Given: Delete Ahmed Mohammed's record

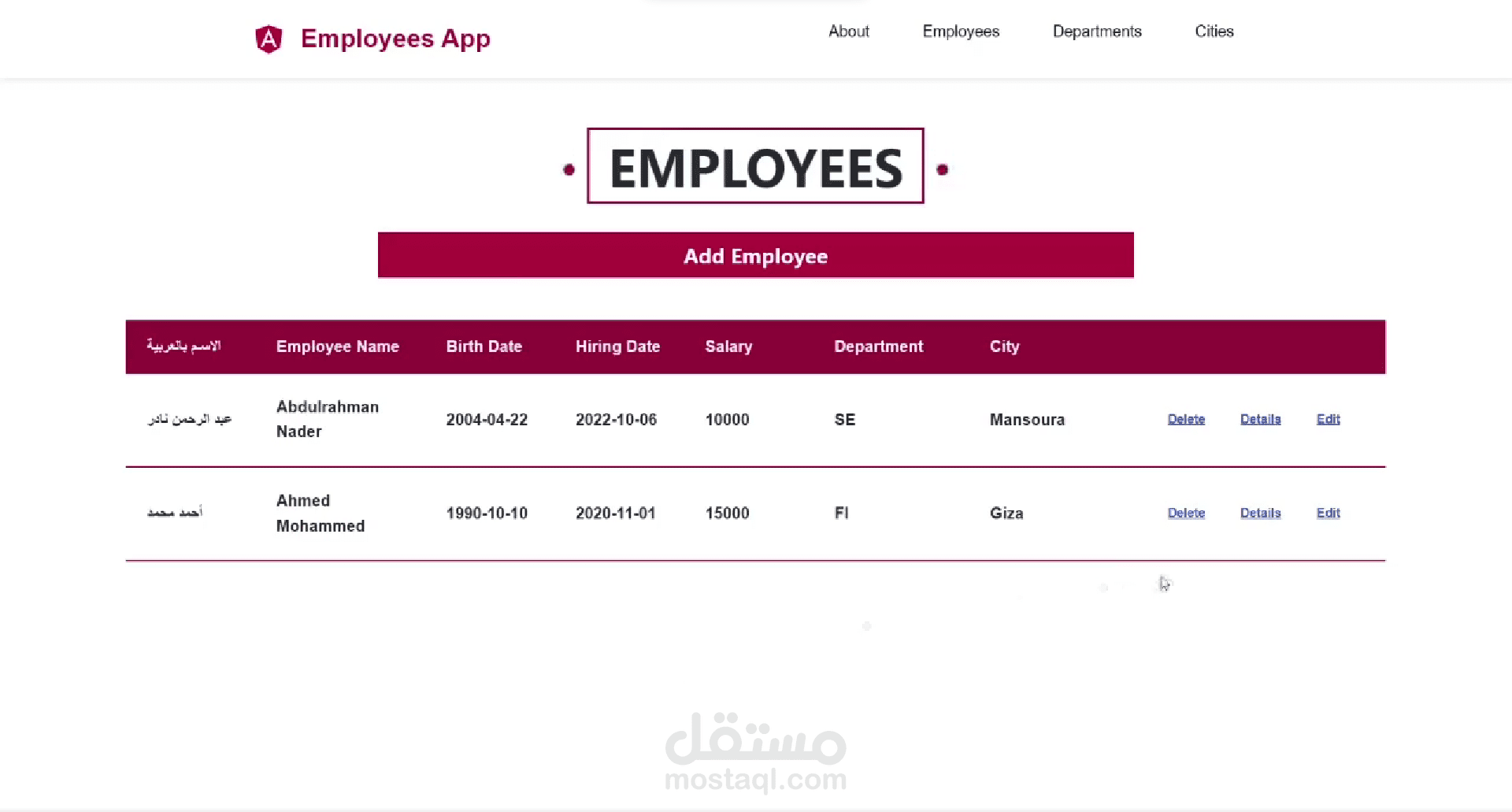Looking at the screenshot, I should click(x=1186, y=513).
